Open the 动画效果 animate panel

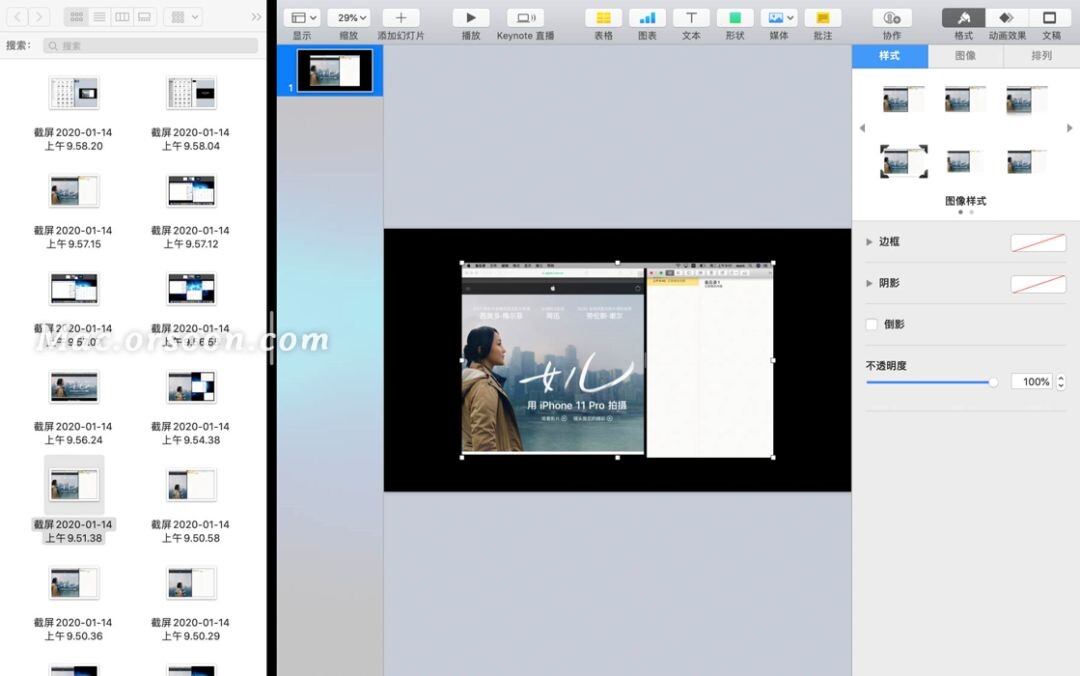[1007, 17]
